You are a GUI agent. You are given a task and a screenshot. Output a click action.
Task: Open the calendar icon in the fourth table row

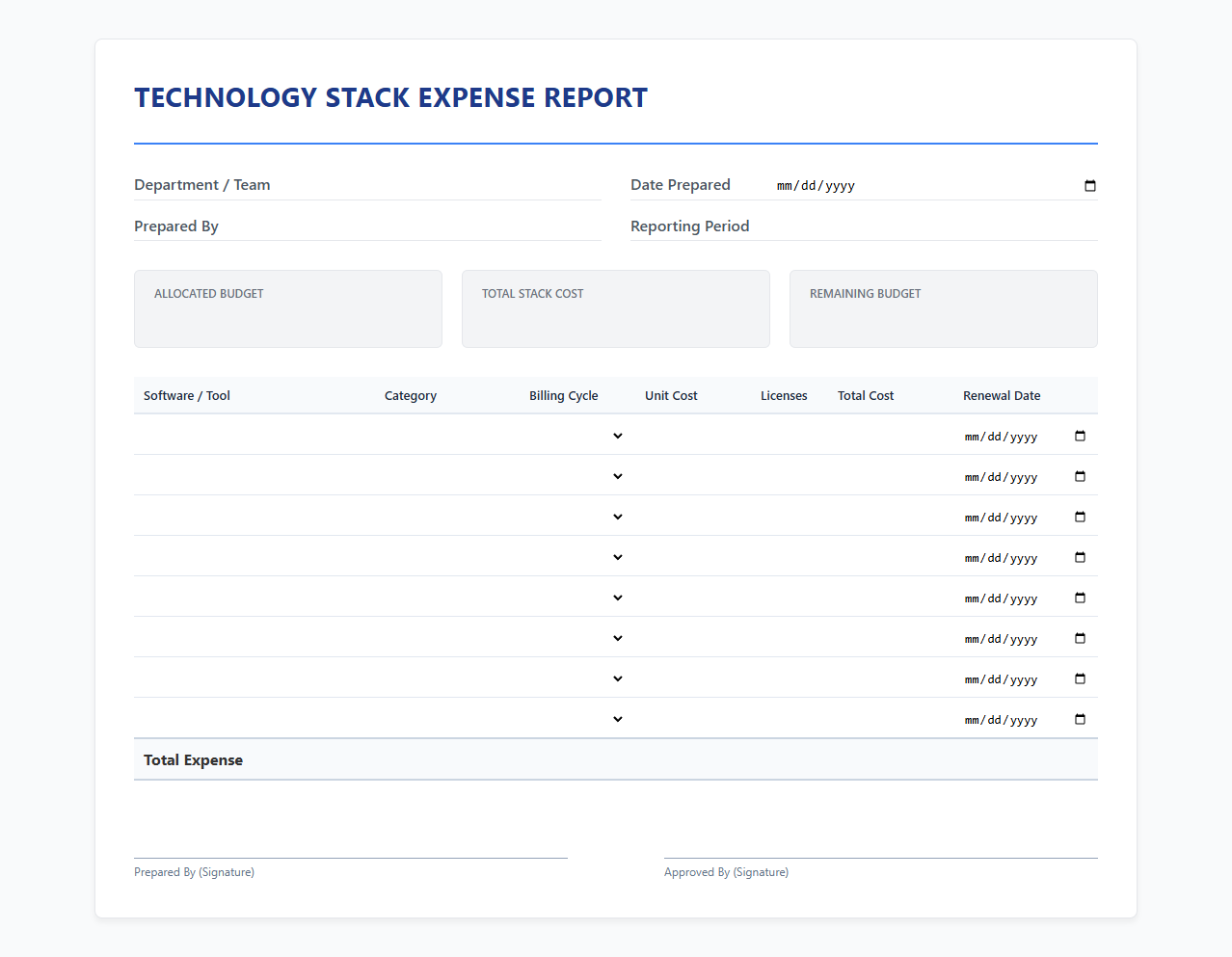pos(1080,557)
